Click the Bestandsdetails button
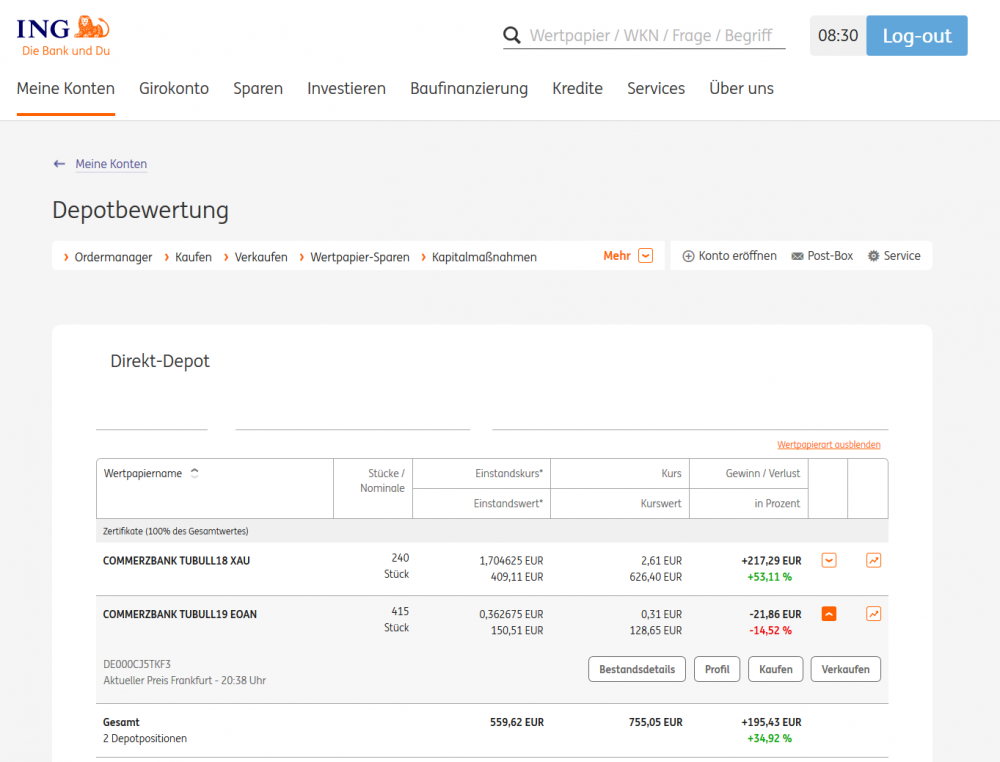This screenshot has height=762, width=1000. 636,669
